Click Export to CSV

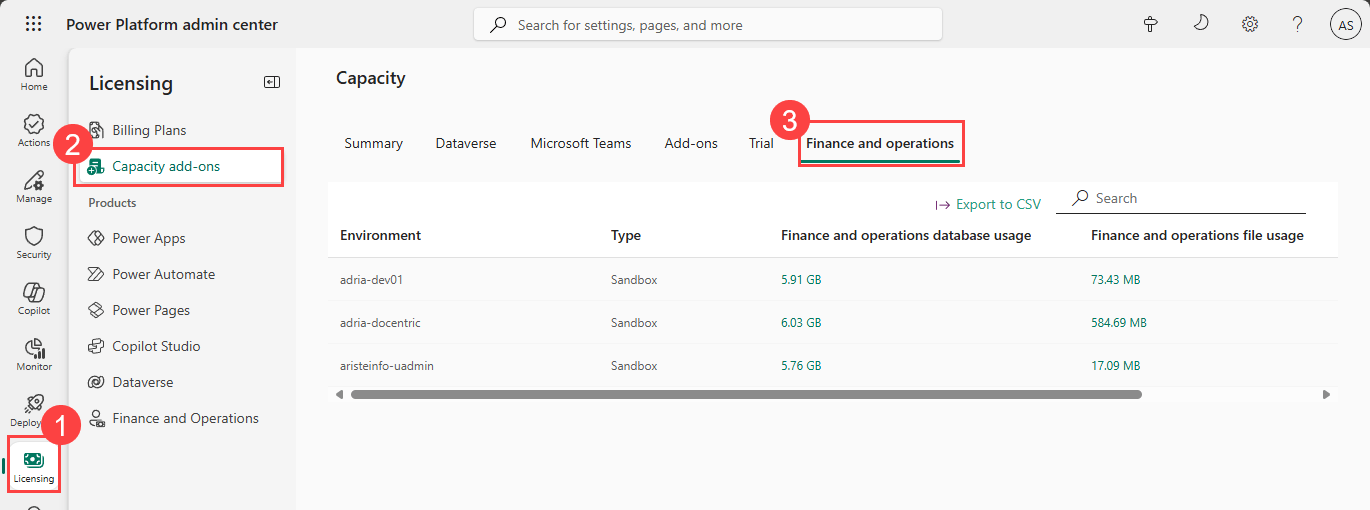[x=988, y=204]
